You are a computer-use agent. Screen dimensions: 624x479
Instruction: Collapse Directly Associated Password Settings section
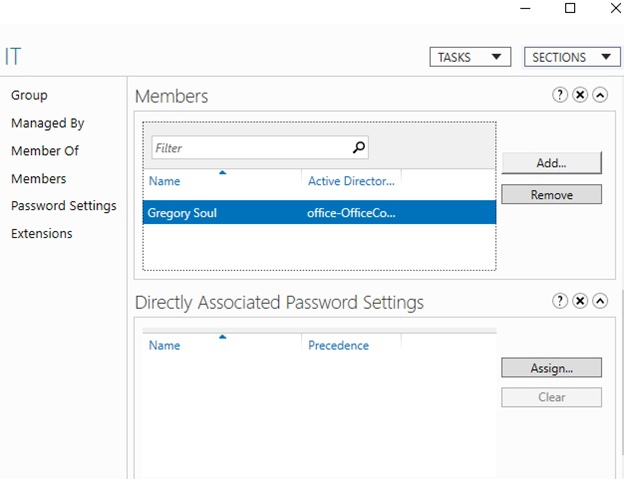click(600, 301)
